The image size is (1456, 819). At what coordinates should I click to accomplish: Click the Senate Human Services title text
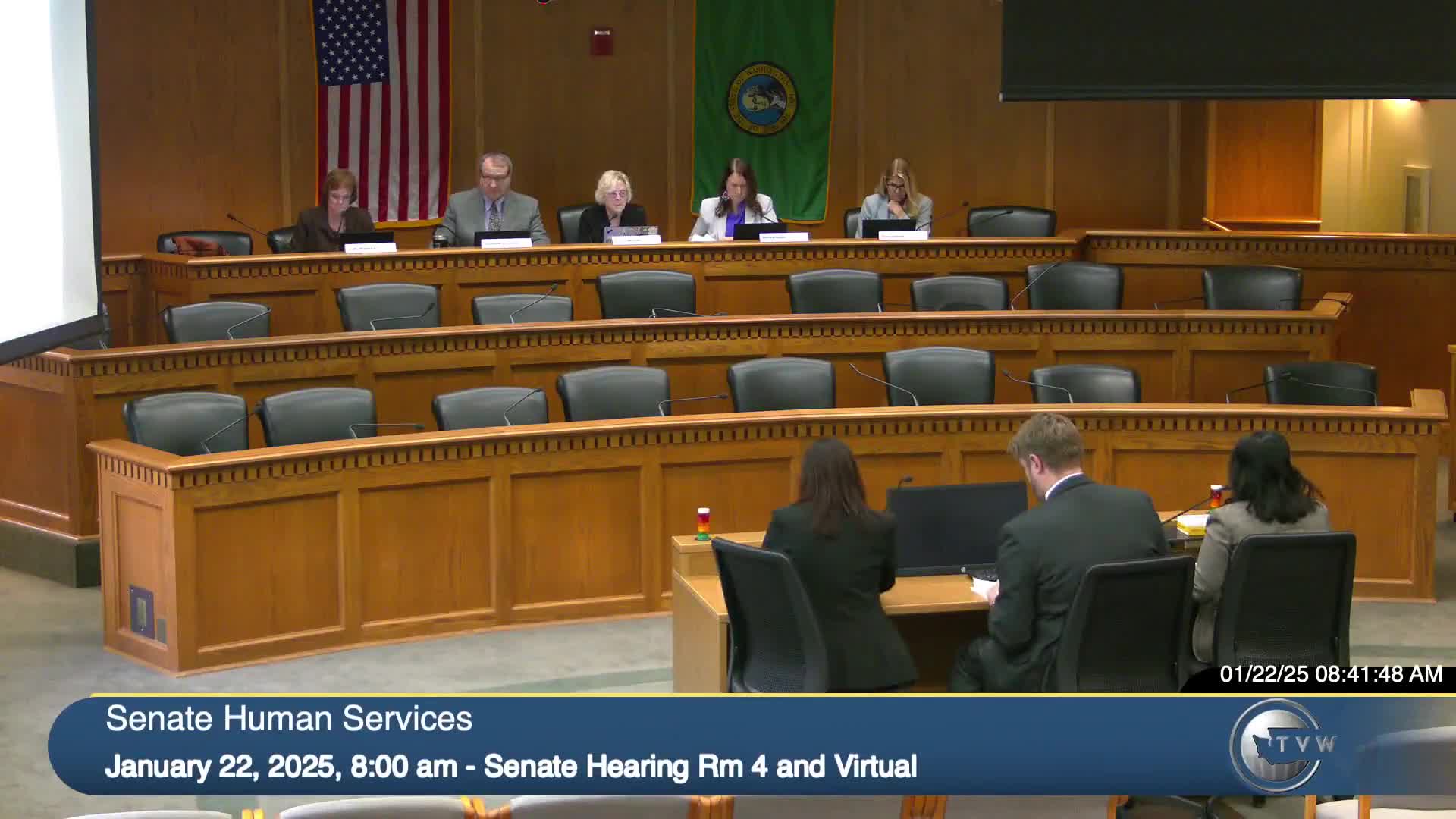click(289, 719)
